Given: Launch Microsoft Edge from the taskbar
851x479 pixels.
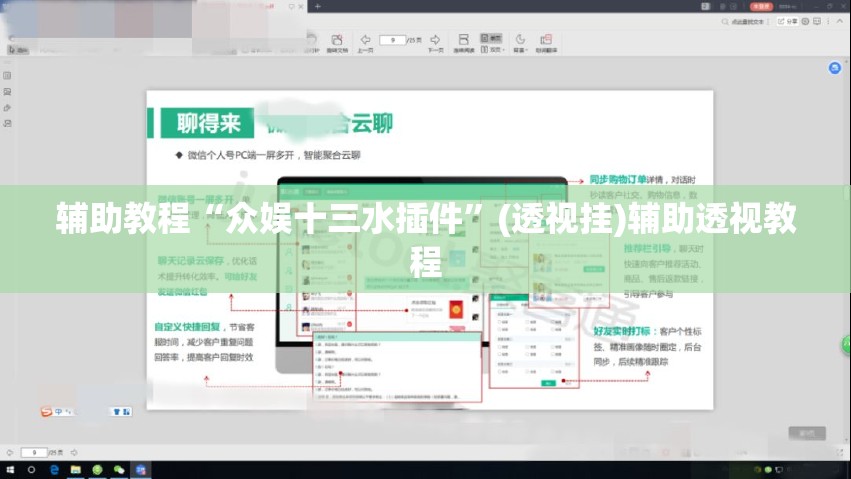Looking at the screenshot, I should tap(54, 470).
